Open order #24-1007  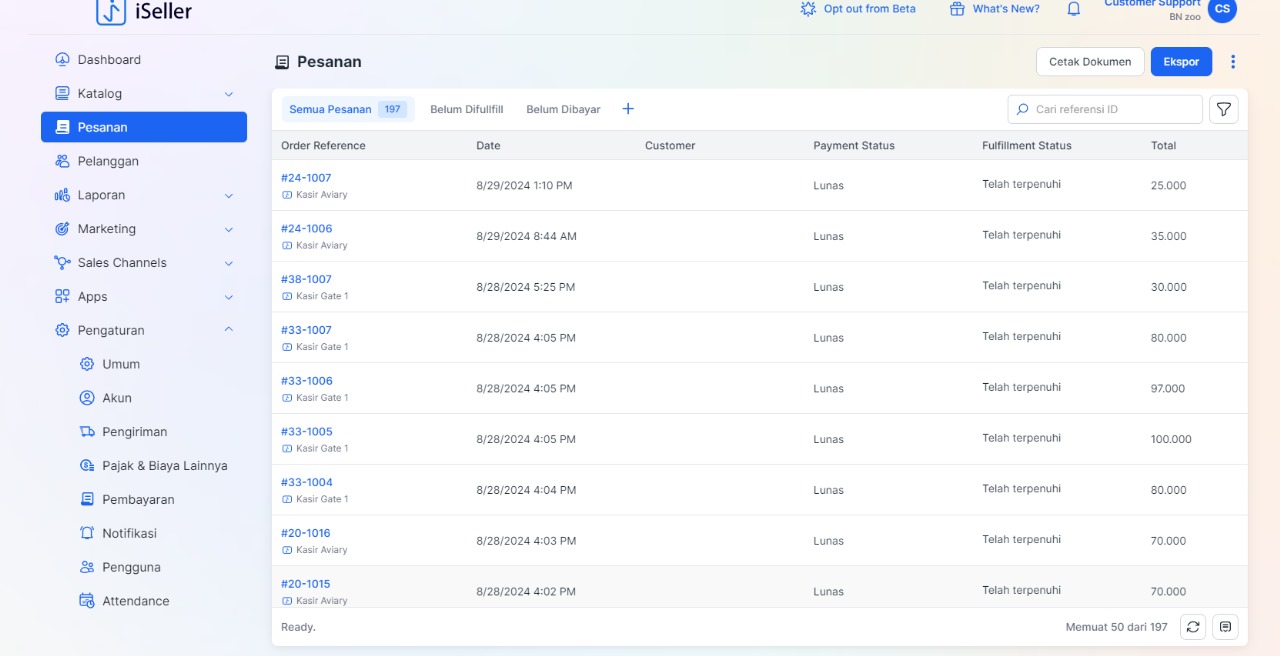coord(306,178)
